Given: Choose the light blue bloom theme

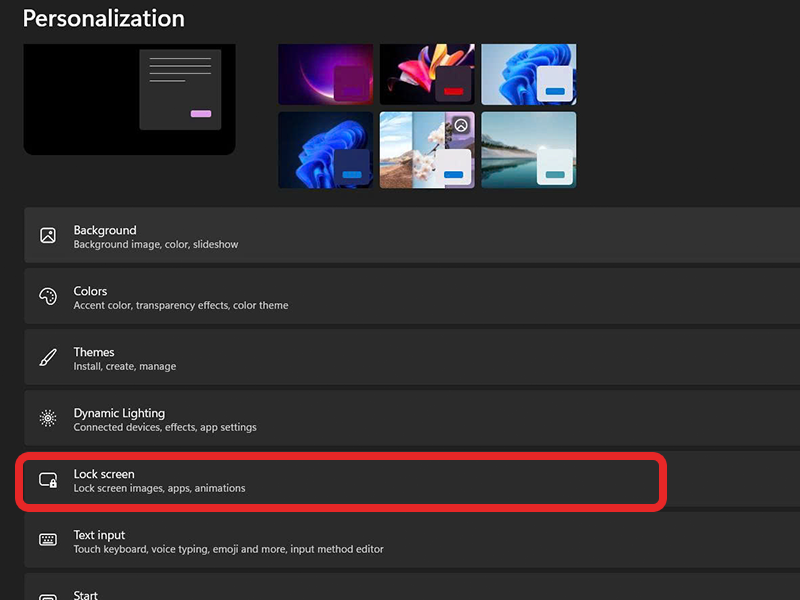Looking at the screenshot, I should pyautogui.click(x=528, y=74).
